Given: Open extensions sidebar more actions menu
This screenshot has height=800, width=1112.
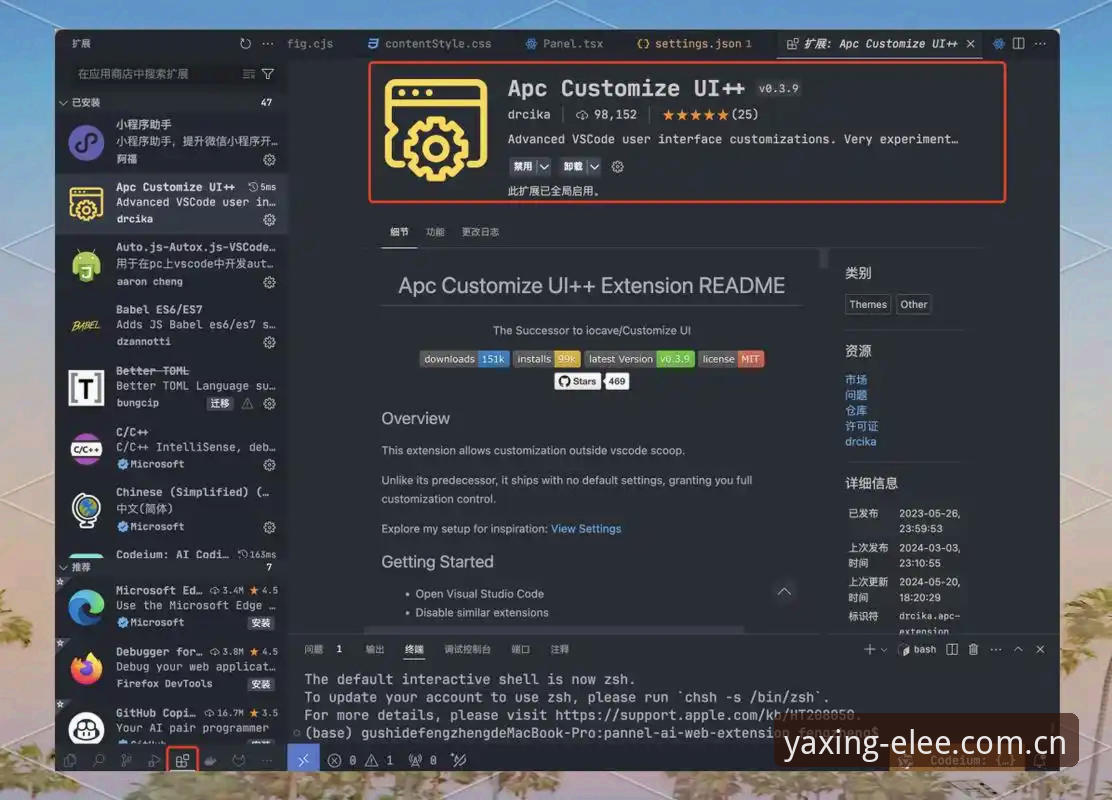Looking at the screenshot, I should click(x=267, y=43).
